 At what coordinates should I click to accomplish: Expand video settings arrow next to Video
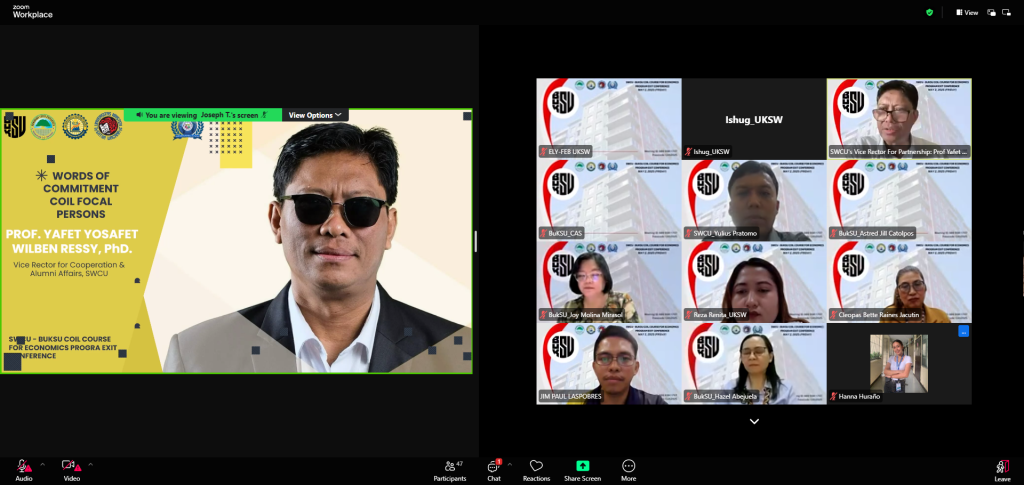[90, 464]
